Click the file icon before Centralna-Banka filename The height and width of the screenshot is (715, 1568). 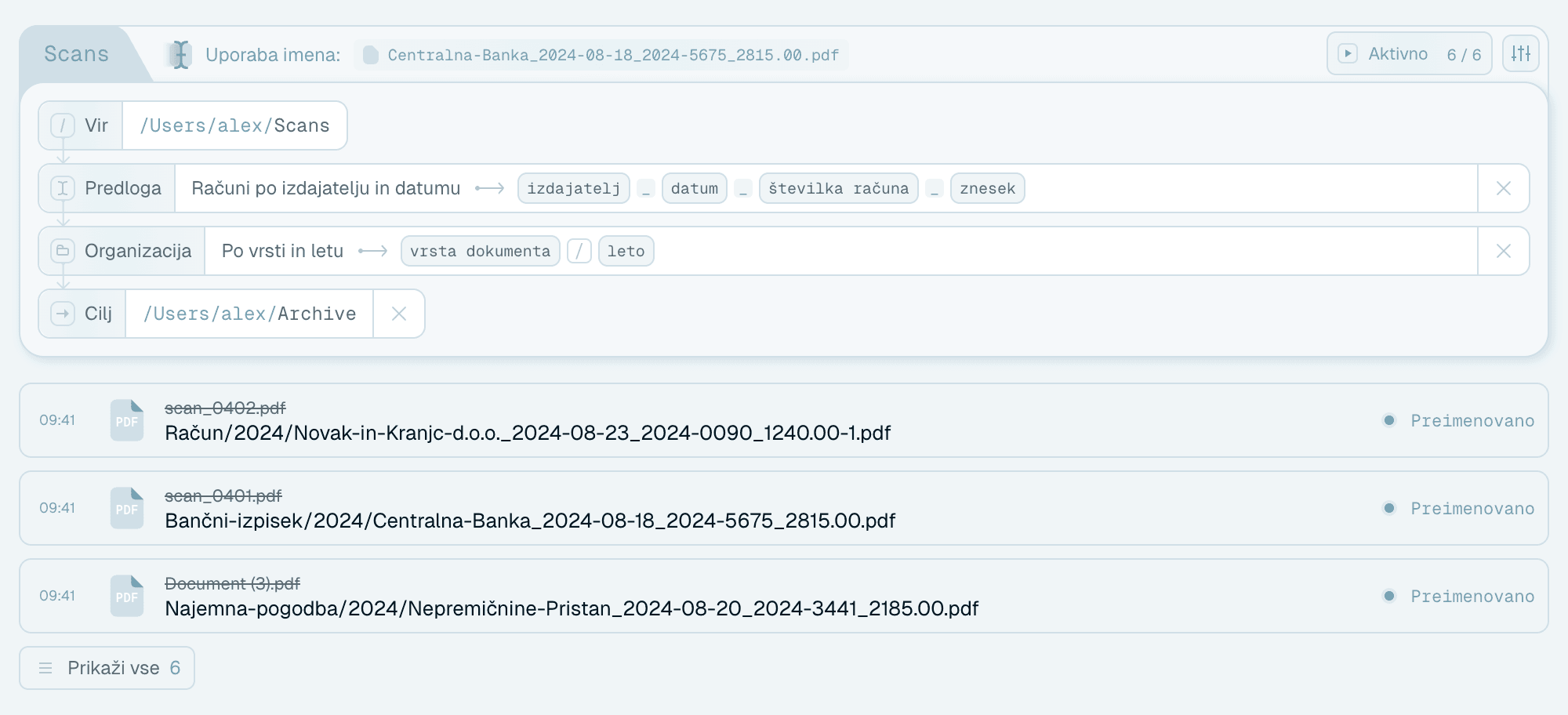(x=371, y=55)
